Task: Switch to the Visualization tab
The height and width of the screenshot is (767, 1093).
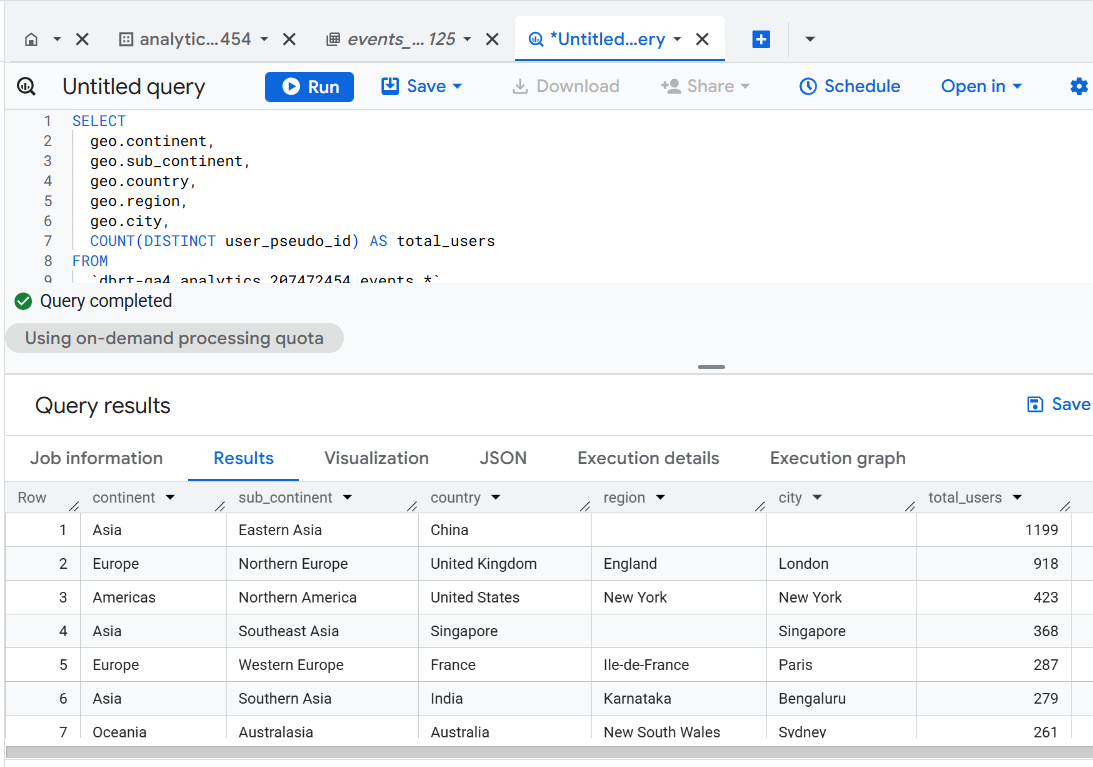Action: point(376,458)
